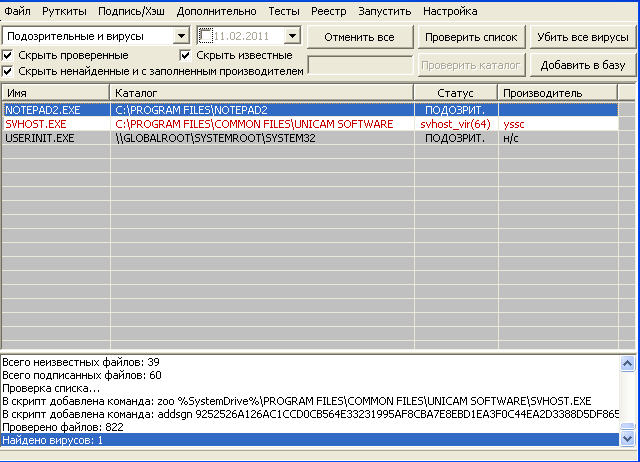Open the Тесты menu
Screen dimensions: 640x462
284,11
